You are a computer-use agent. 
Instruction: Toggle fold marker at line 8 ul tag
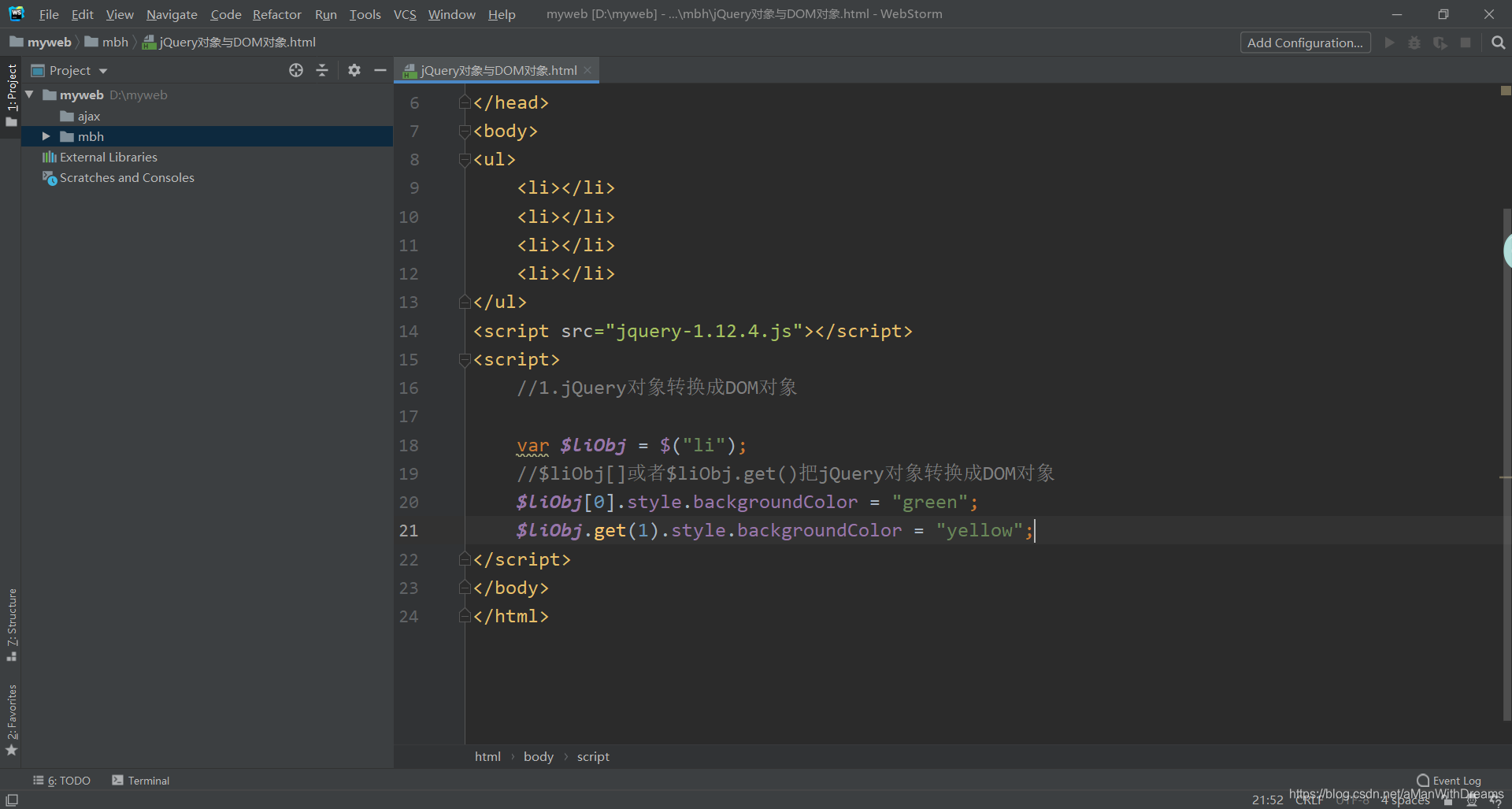click(465, 160)
